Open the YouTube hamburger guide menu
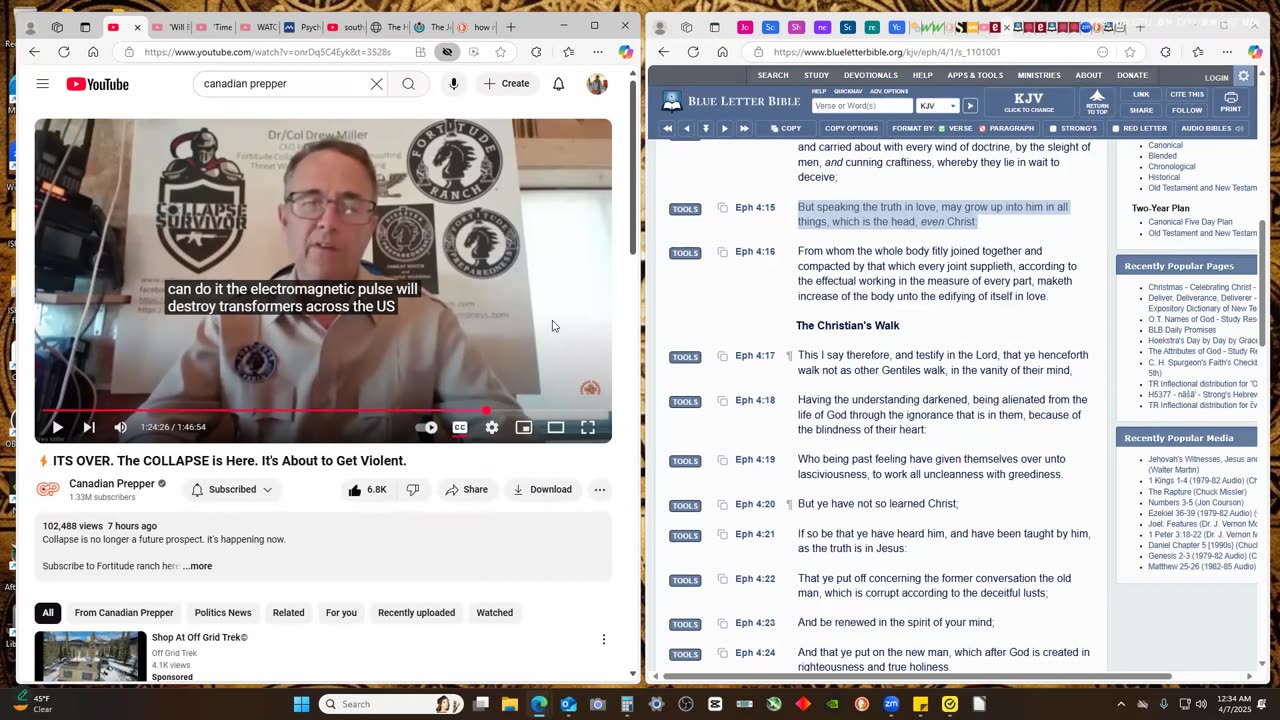Image resolution: width=1280 pixels, height=720 pixels. pyautogui.click(x=42, y=84)
